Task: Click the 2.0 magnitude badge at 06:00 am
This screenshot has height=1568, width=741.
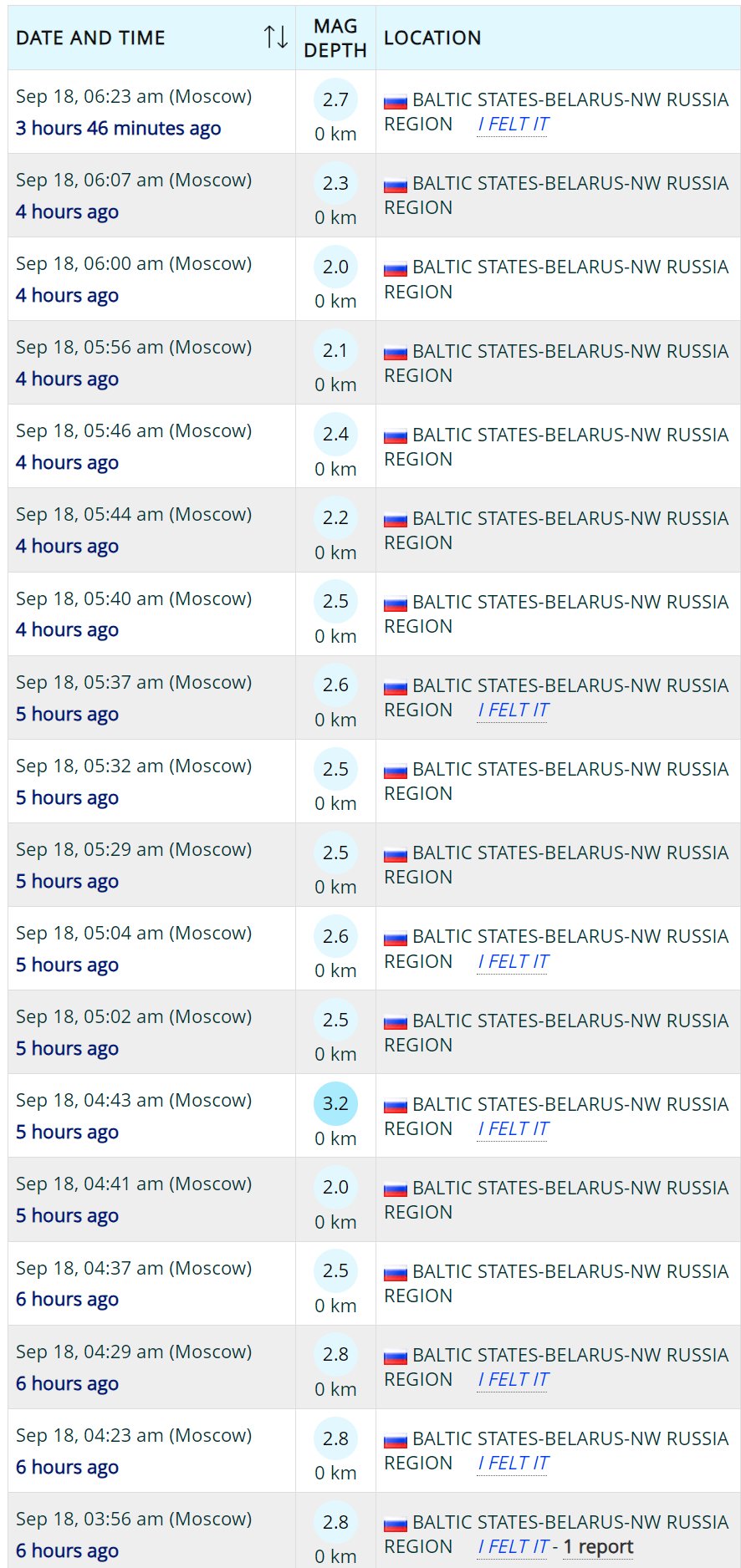Action: click(335, 267)
